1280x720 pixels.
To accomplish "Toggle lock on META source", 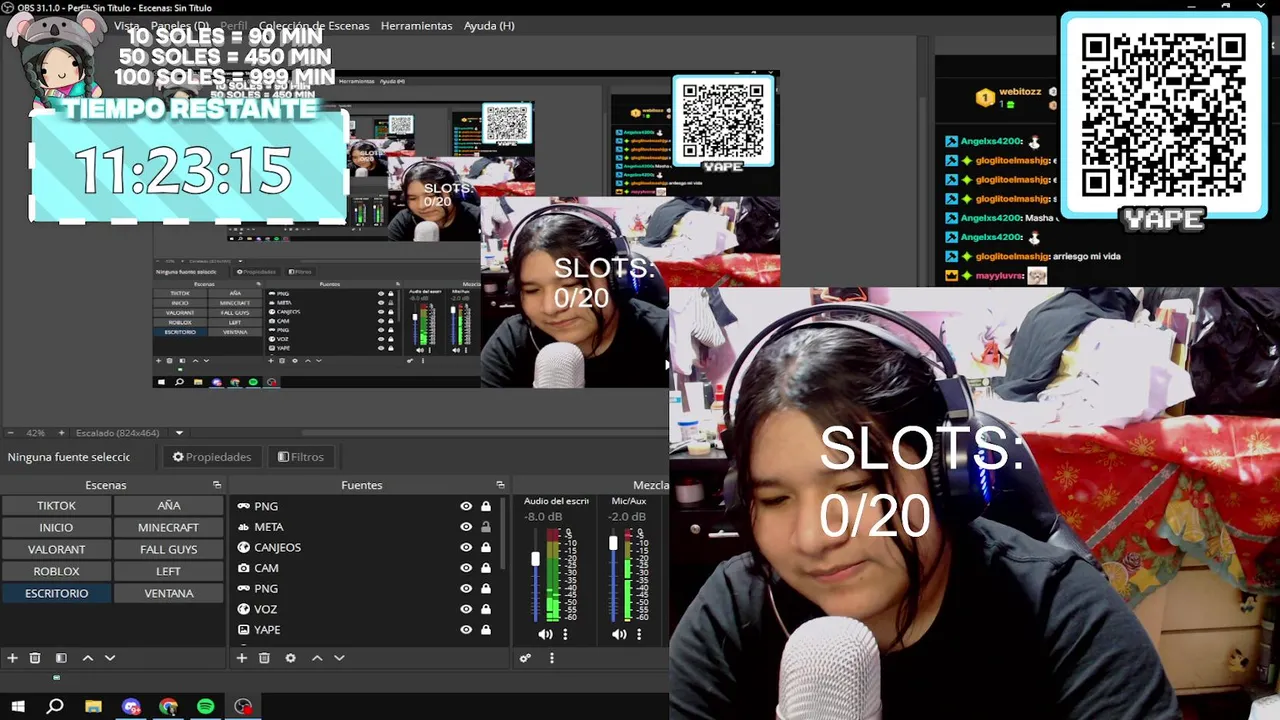I will point(486,527).
